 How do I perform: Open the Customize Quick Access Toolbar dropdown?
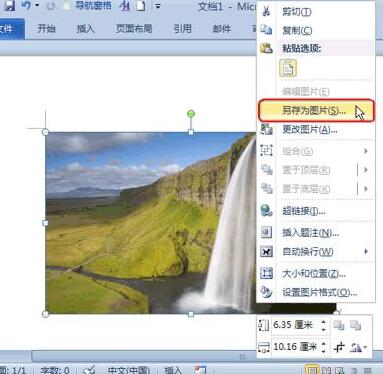point(158,6)
